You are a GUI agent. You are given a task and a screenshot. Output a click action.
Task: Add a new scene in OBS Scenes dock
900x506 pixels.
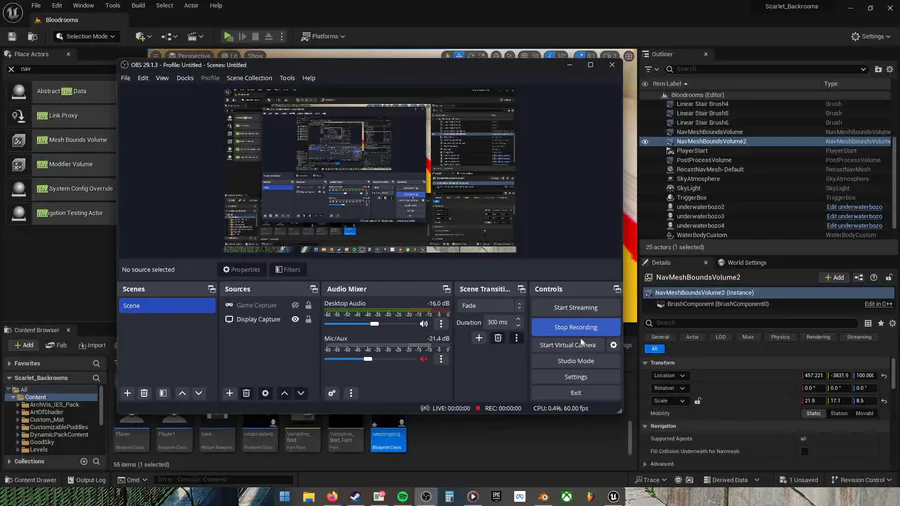pyautogui.click(x=127, y=393)
